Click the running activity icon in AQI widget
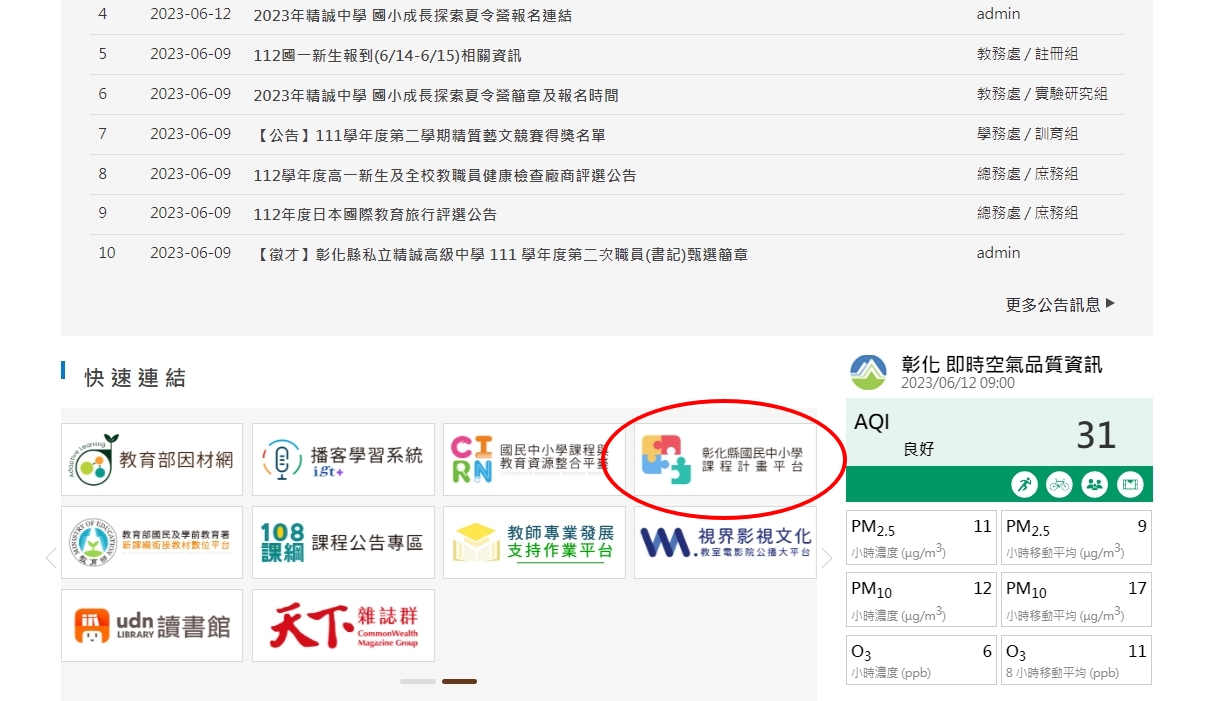 pyautogui.click(x=1024, y=484)
